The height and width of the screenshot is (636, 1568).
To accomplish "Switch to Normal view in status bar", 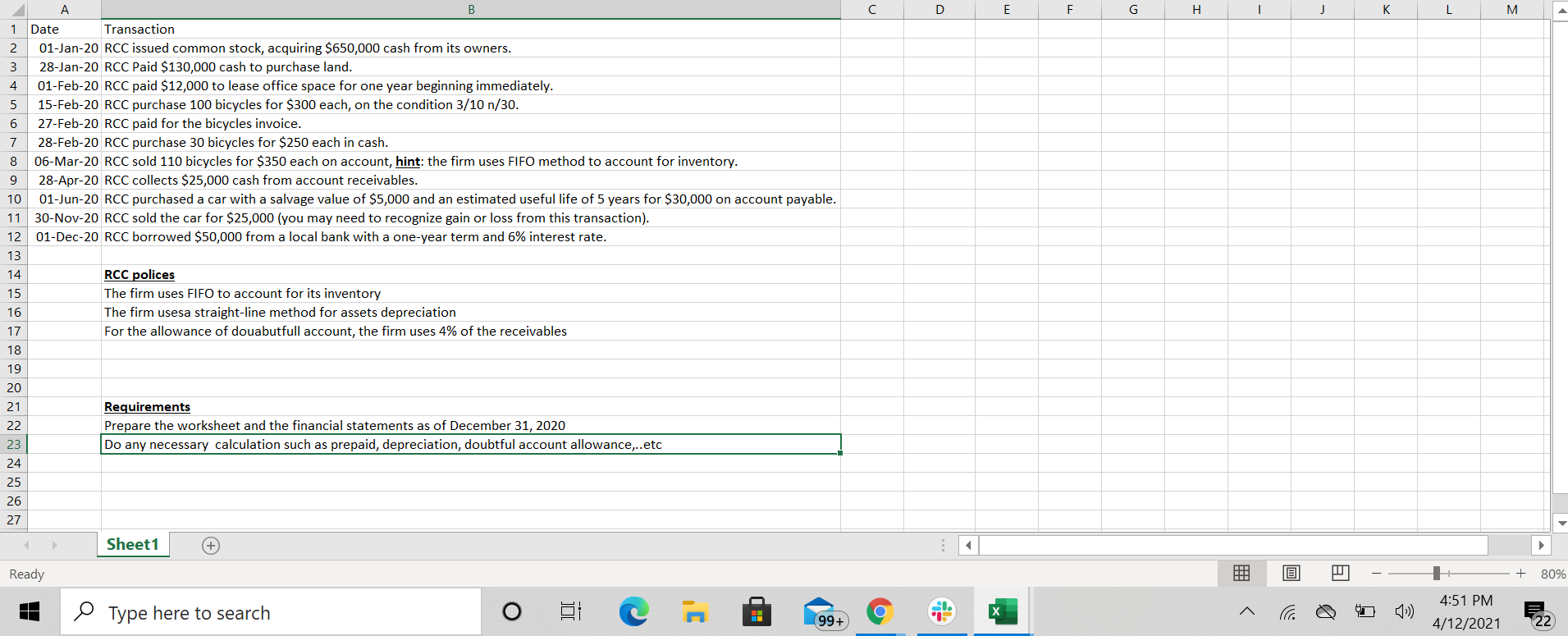I will (x=1241, y=573).
